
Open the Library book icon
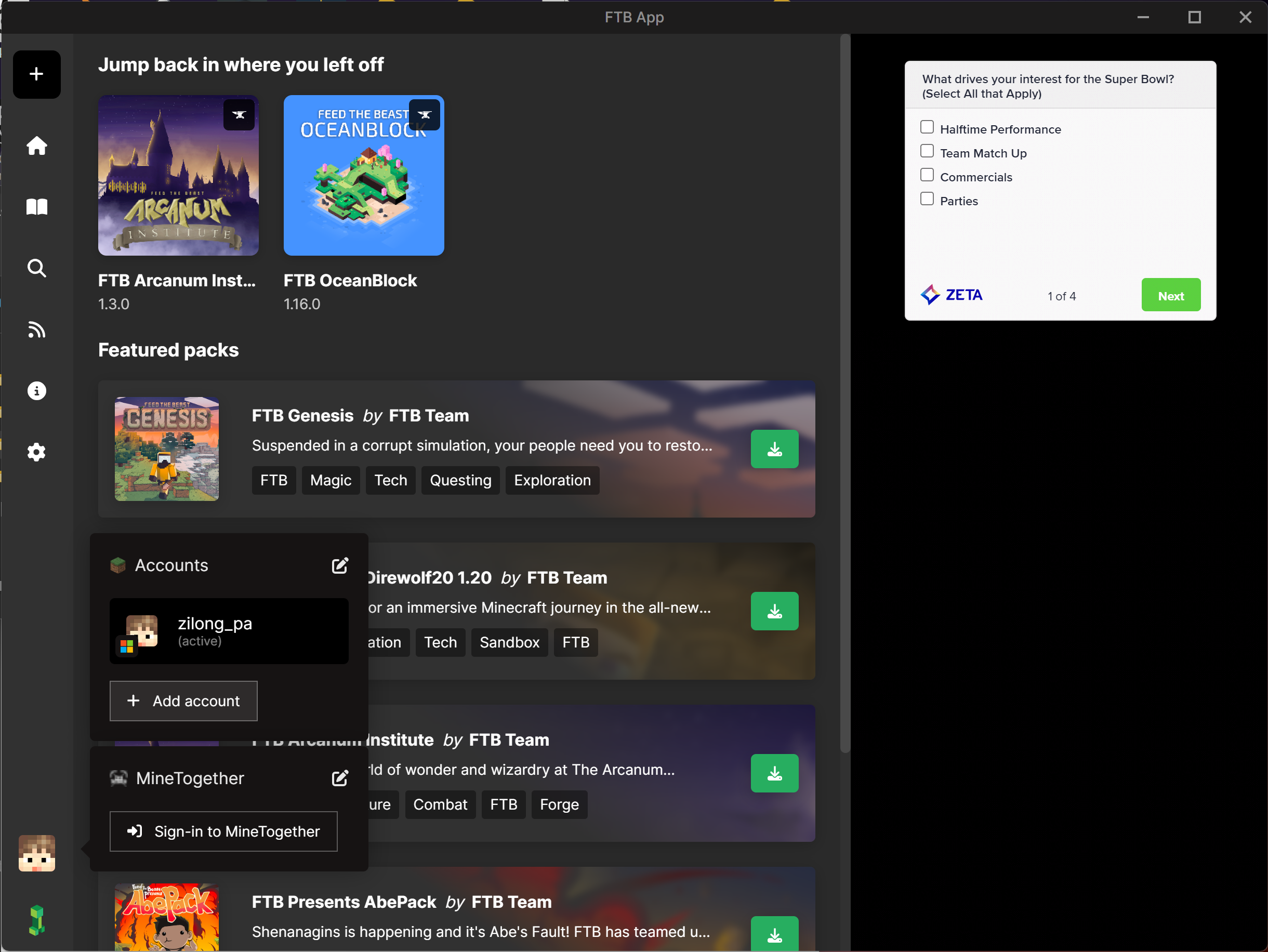[37, 207]
